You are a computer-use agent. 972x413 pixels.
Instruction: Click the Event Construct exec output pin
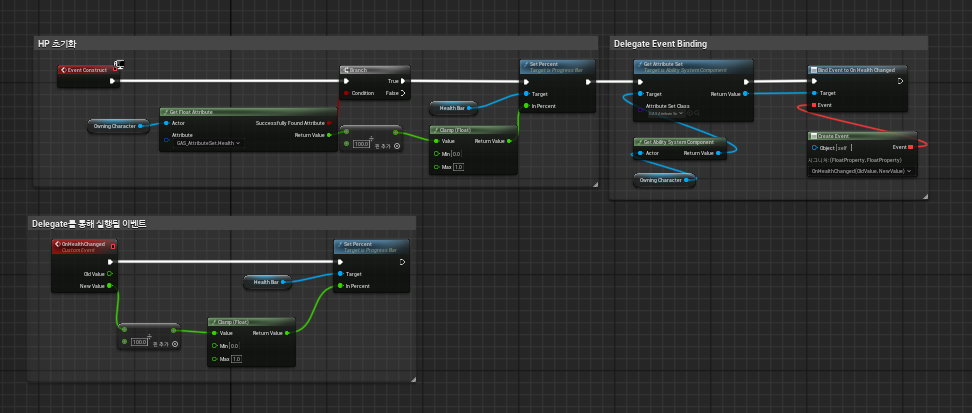(112, 81)
